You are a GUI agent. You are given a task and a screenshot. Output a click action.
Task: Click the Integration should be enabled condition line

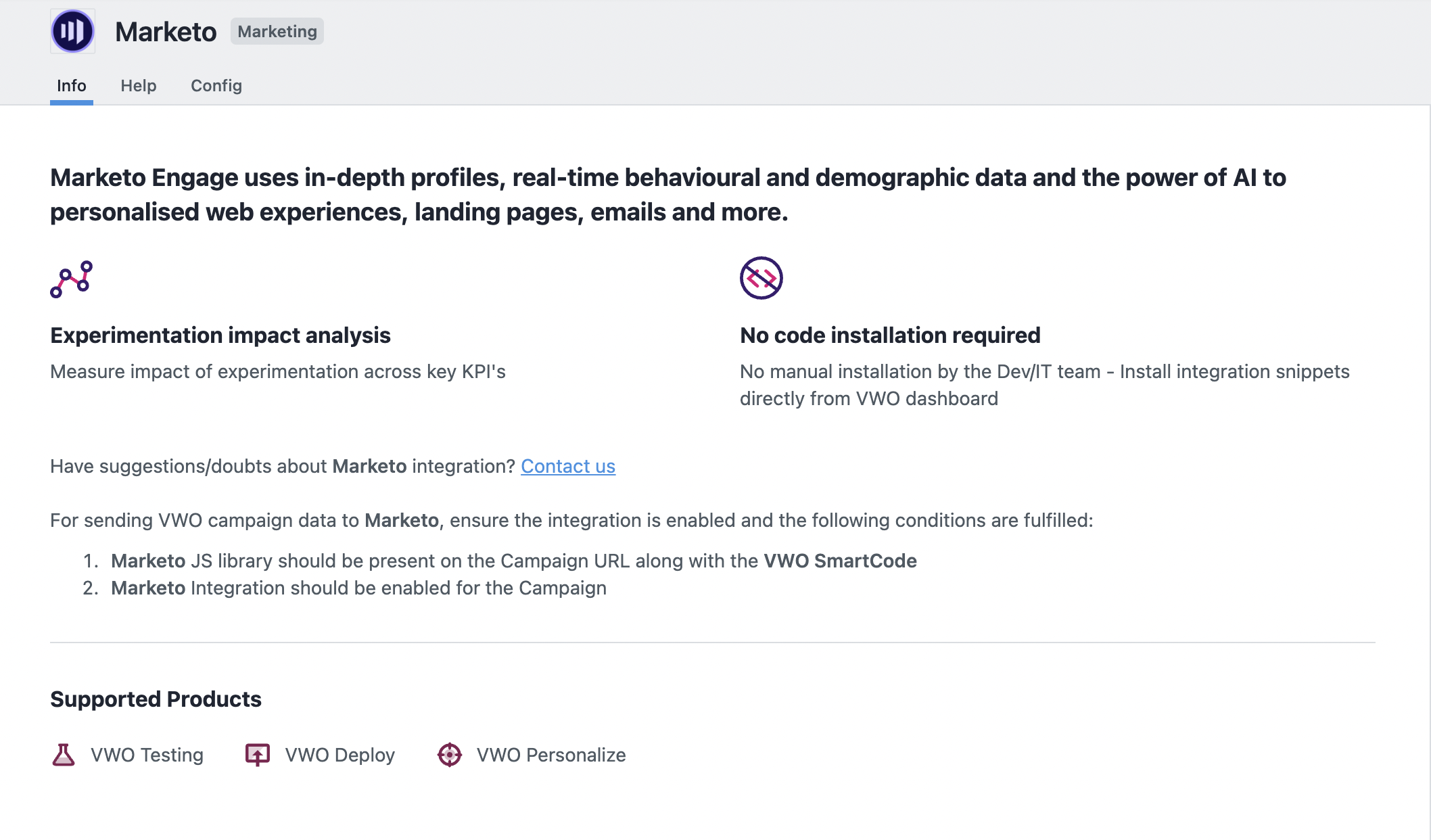[x=358, y=588]
